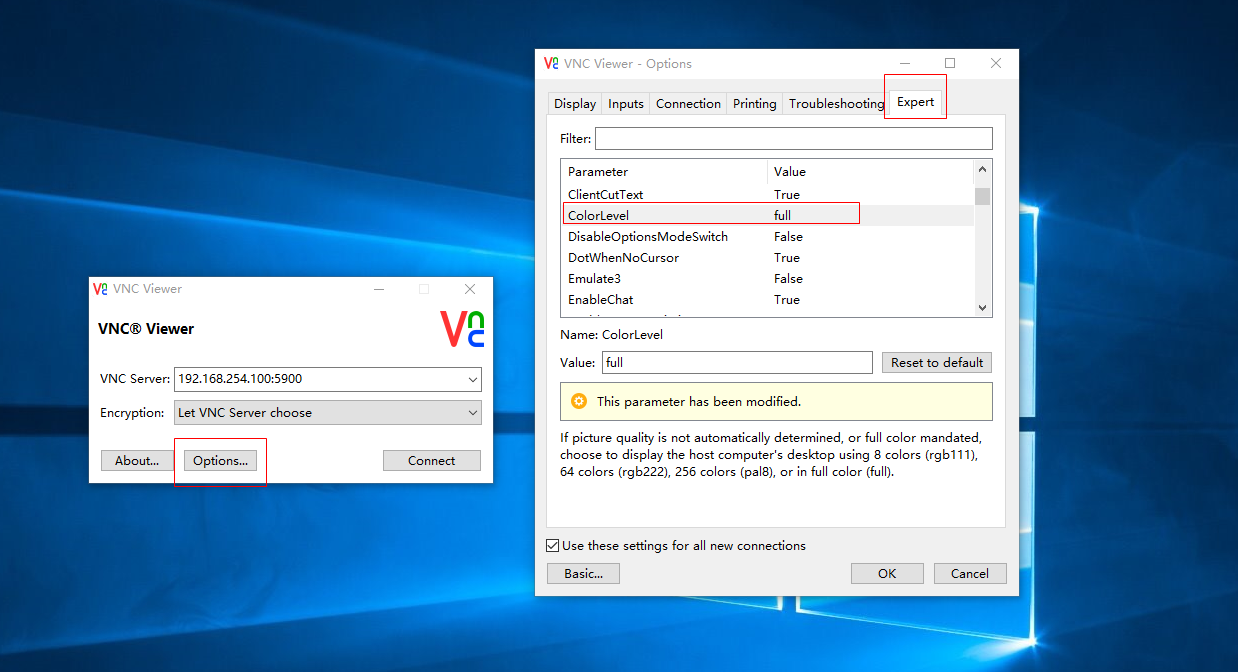1238x672 pixels.
Task: Click the Cancel button in Options
Action: (970, 573)
